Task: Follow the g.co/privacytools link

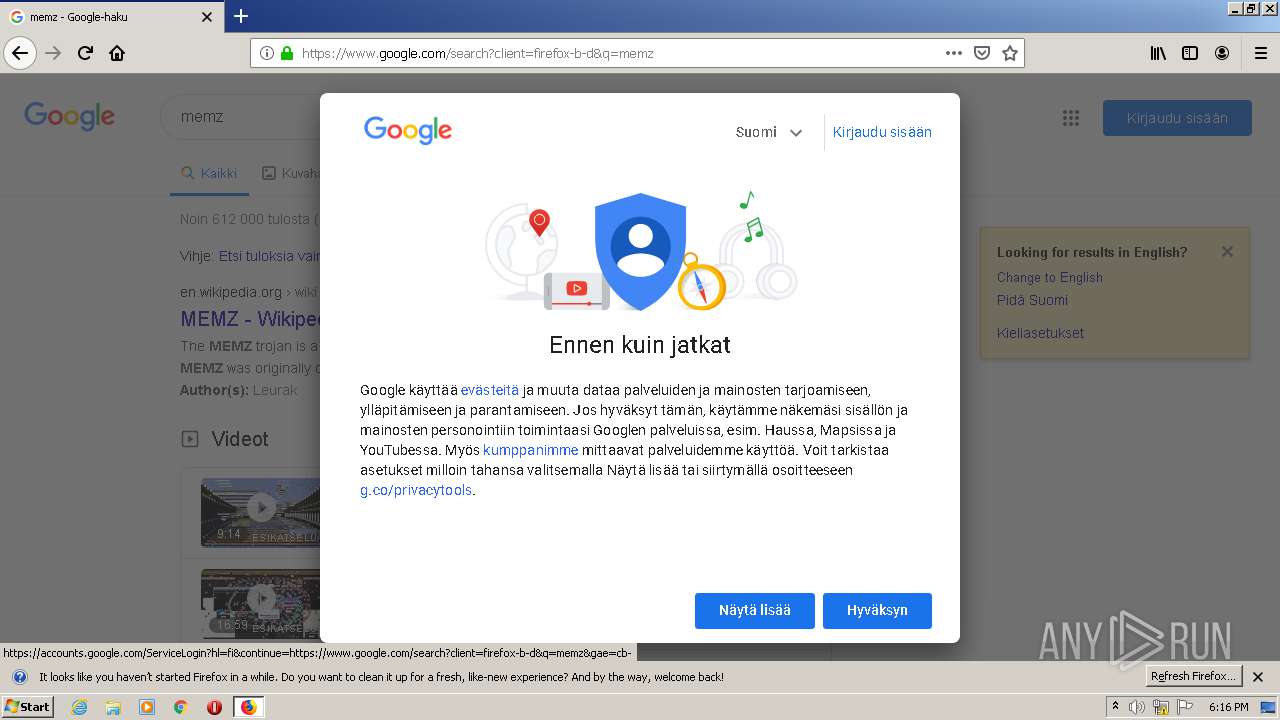Action: pyautogui.click(x=416, y=490)
